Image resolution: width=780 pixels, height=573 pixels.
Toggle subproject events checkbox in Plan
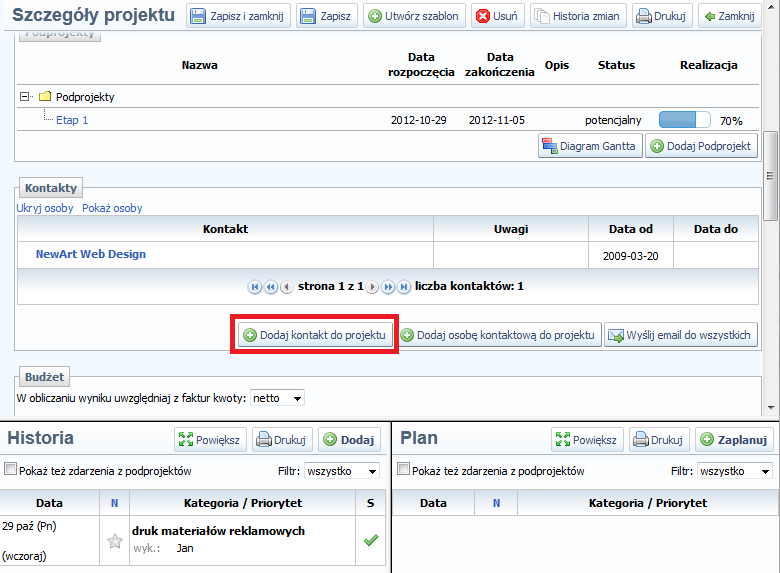point(404,471)
